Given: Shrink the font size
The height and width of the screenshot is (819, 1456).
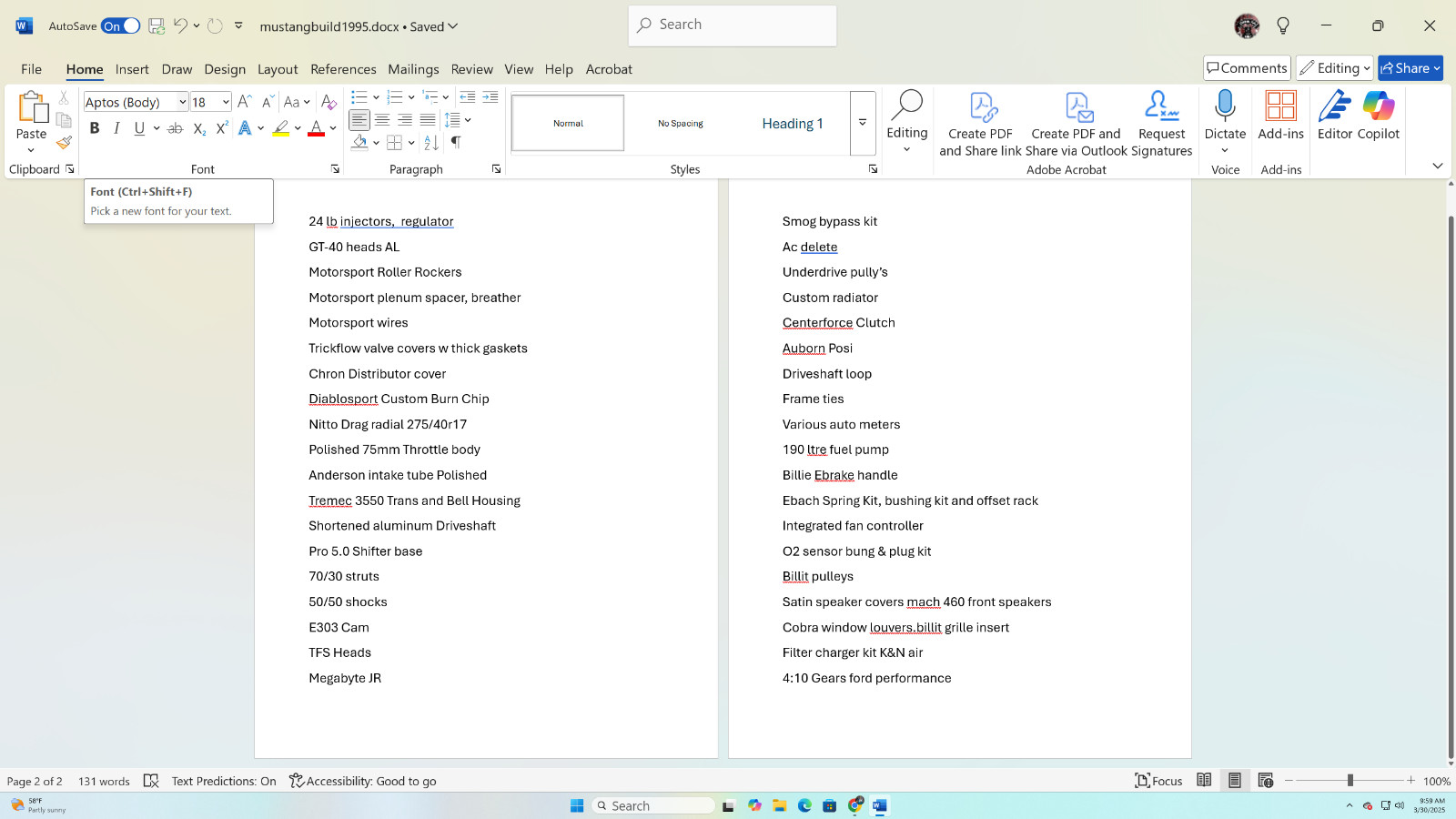Looking at the screenshot, I should [267, 102].
